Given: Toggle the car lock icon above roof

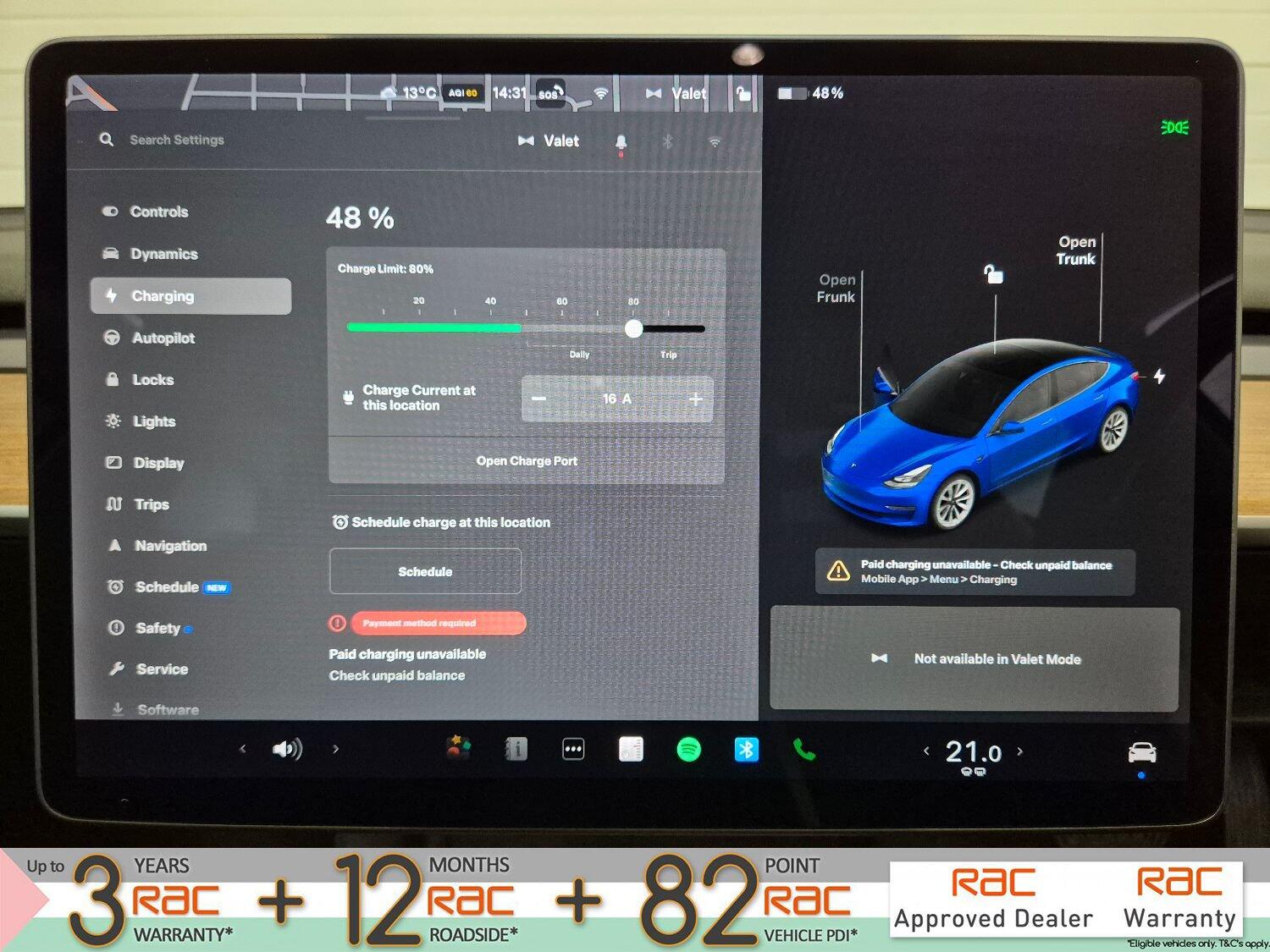Looking at the screenshot, I should 993,273.
